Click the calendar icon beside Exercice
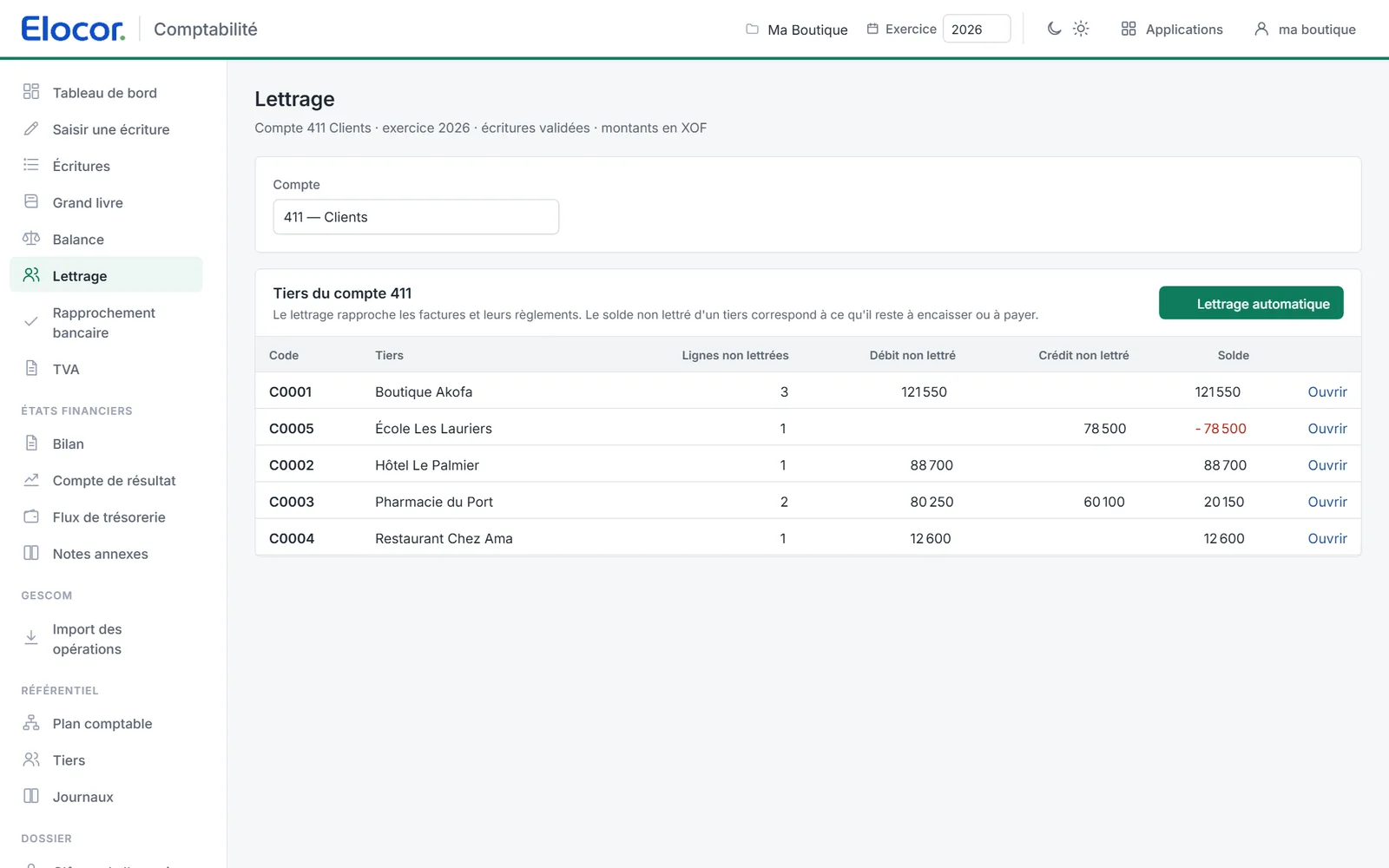Viewport: 1389px width, 868px height. click(872, 29)
